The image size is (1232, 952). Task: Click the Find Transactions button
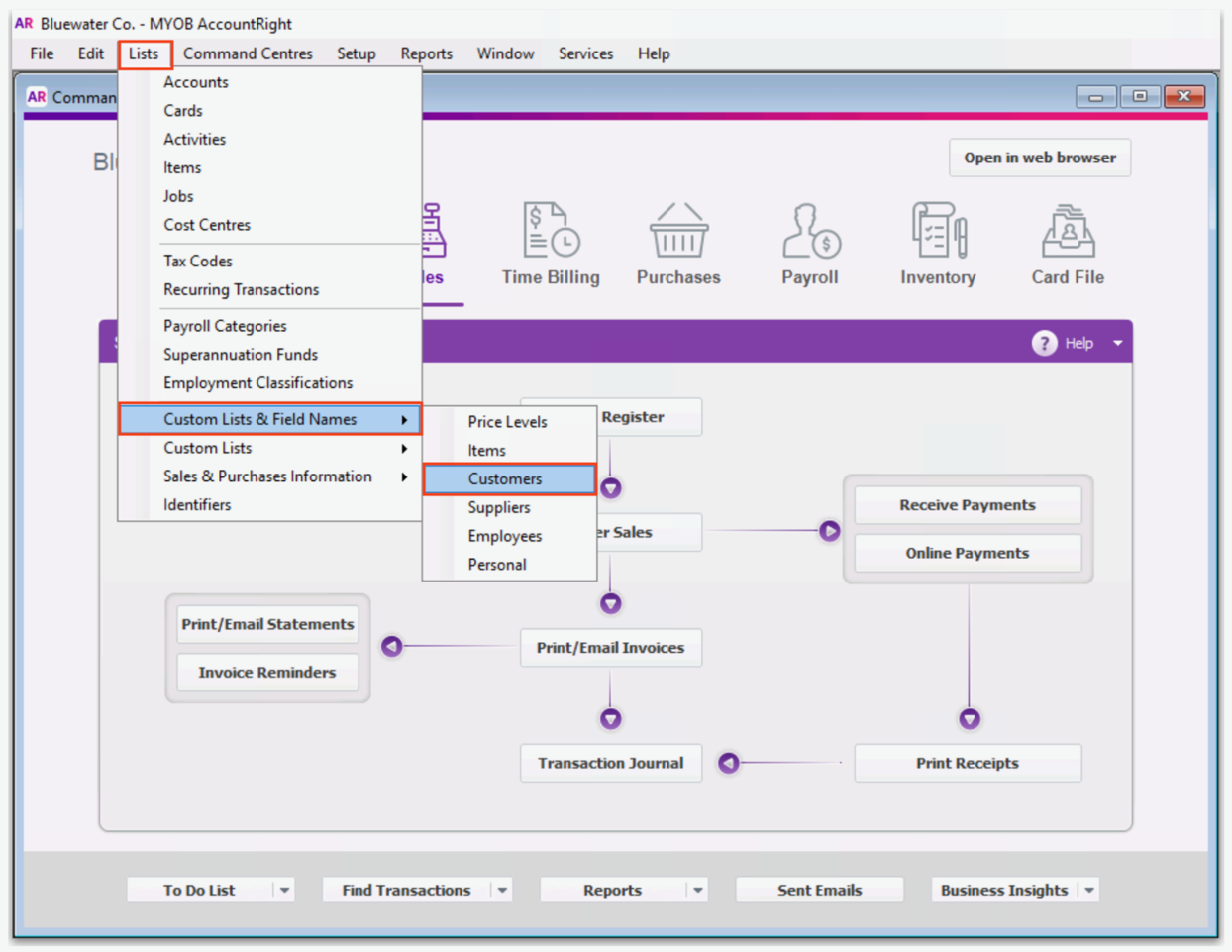click(x=406, y=890)
